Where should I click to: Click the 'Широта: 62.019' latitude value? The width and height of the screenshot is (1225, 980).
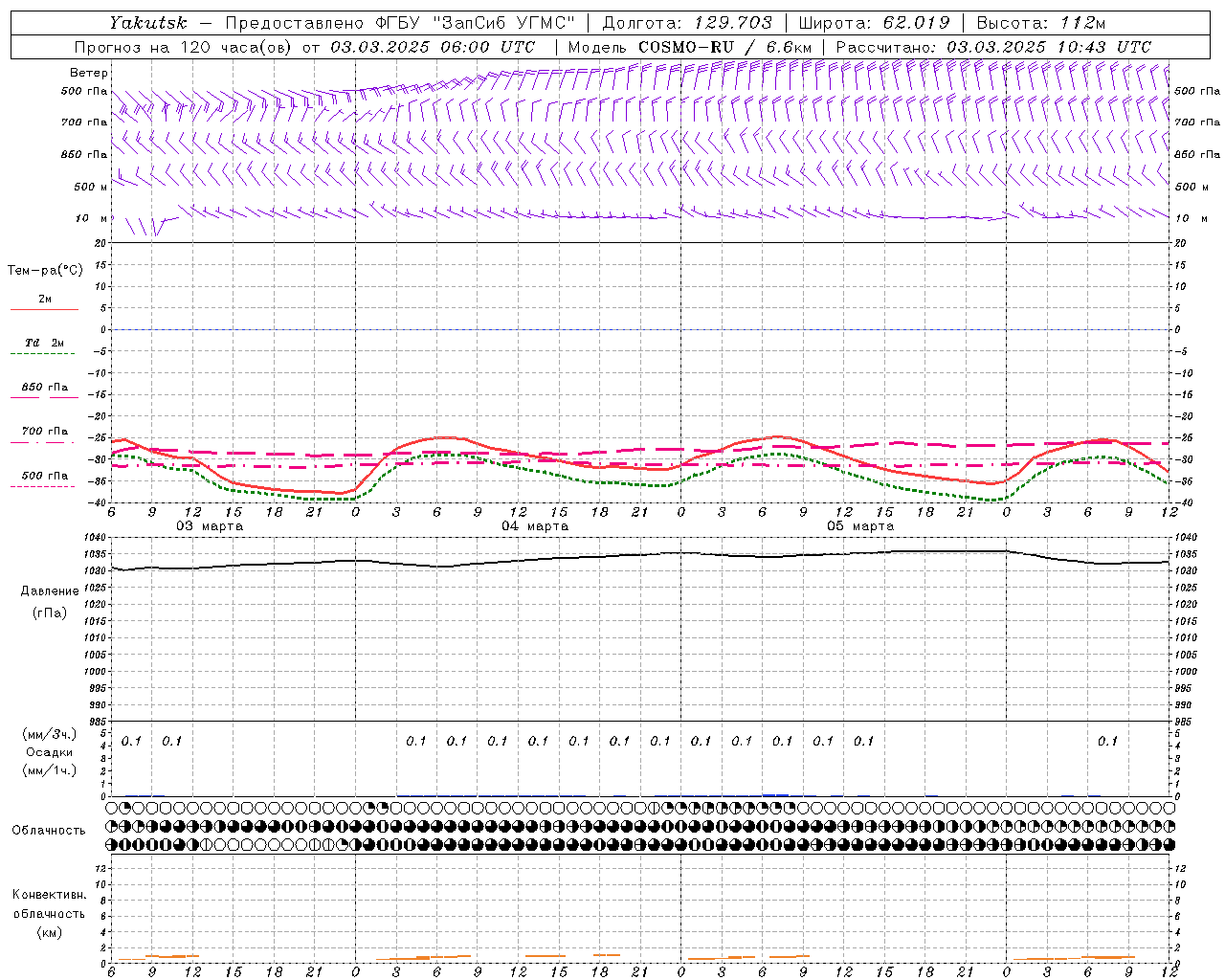[x=874, y=23]
